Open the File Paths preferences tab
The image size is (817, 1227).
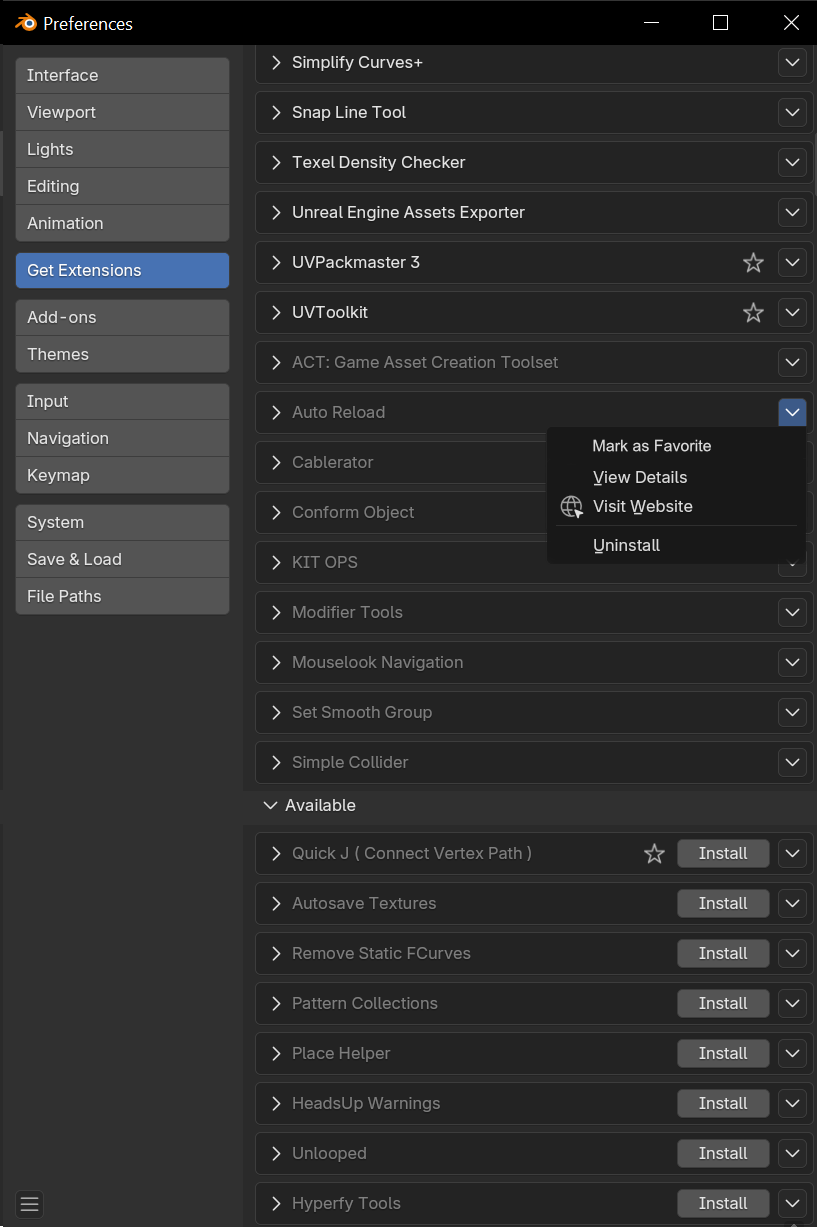[122, 596]
